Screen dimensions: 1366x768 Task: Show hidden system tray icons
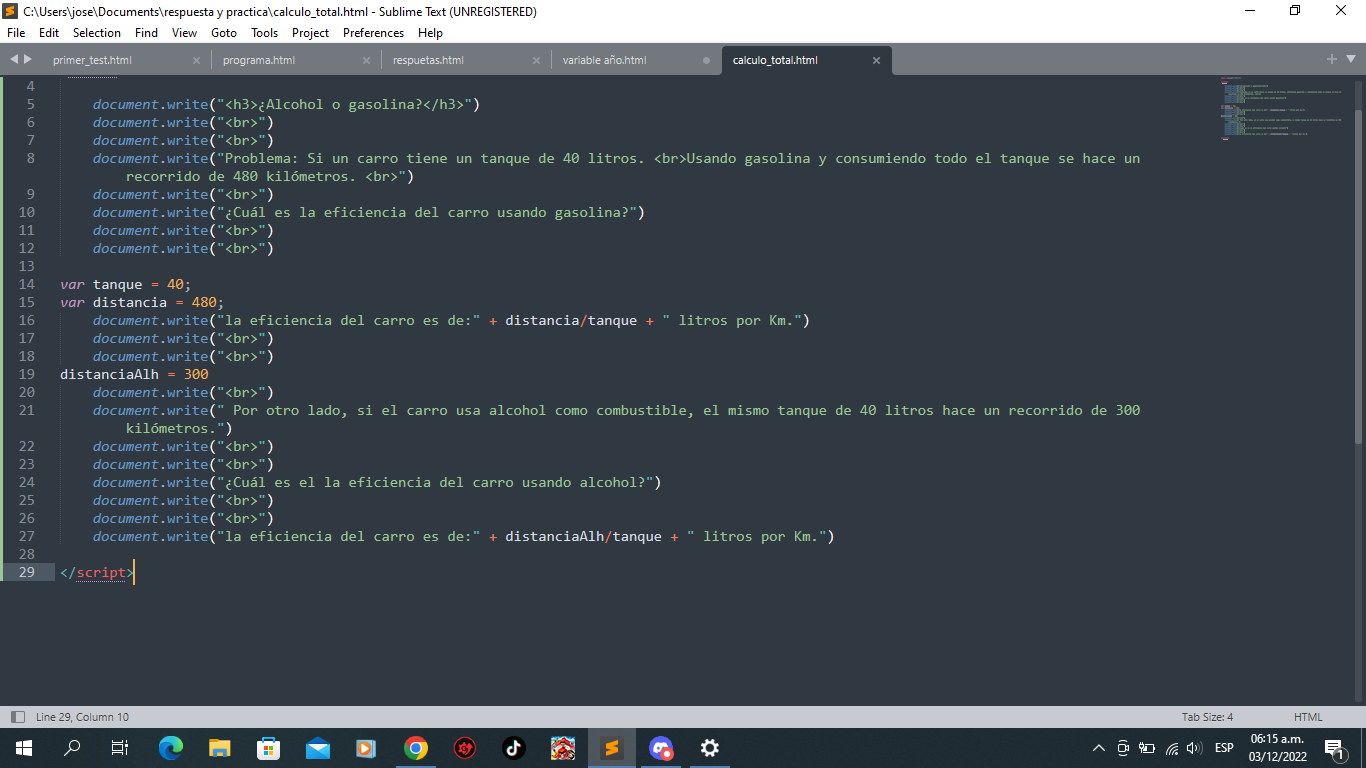pyautogui.click(x=1099, y=747)
